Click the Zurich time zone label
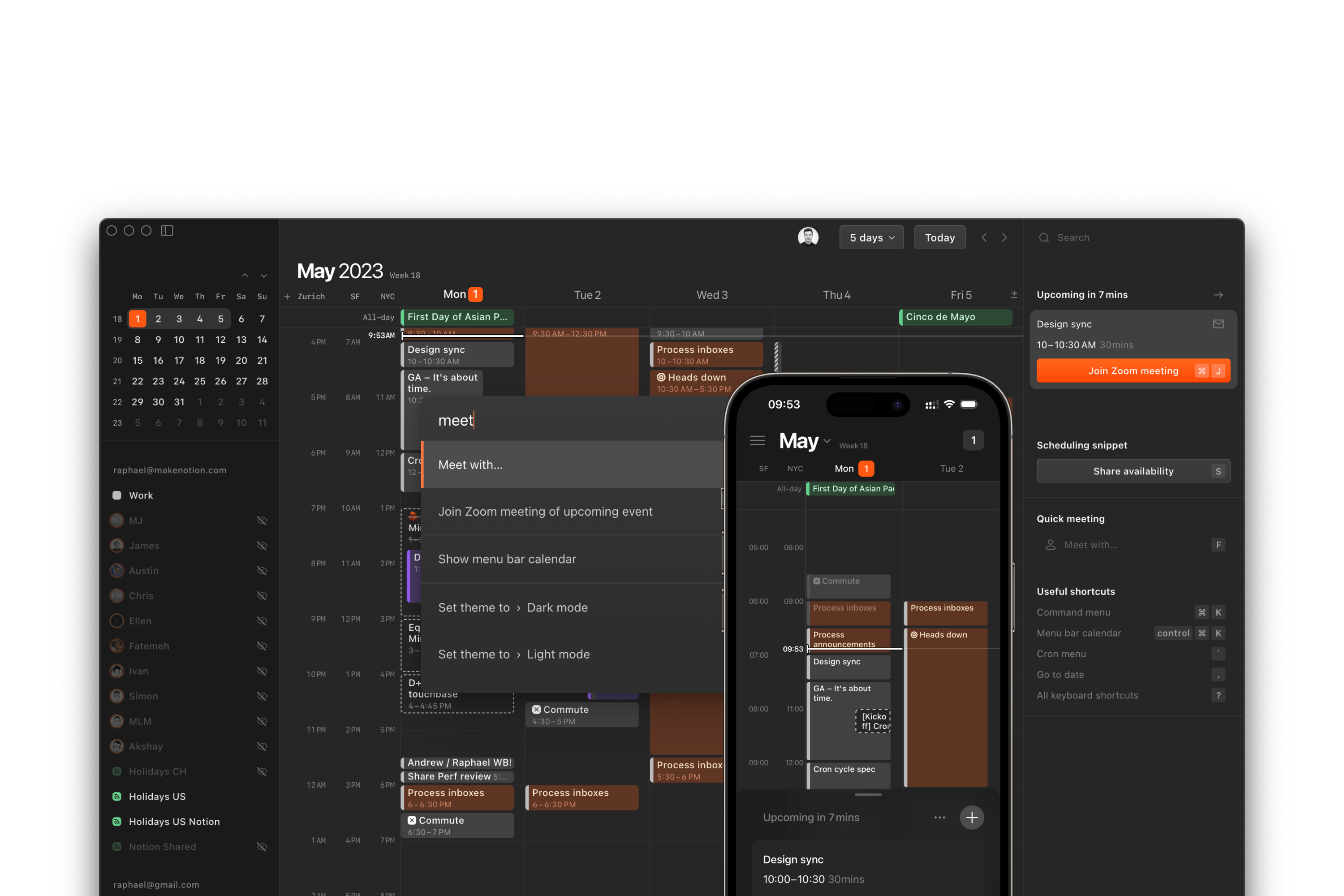This screenshot has height=896, width=1344. [311, 297]
